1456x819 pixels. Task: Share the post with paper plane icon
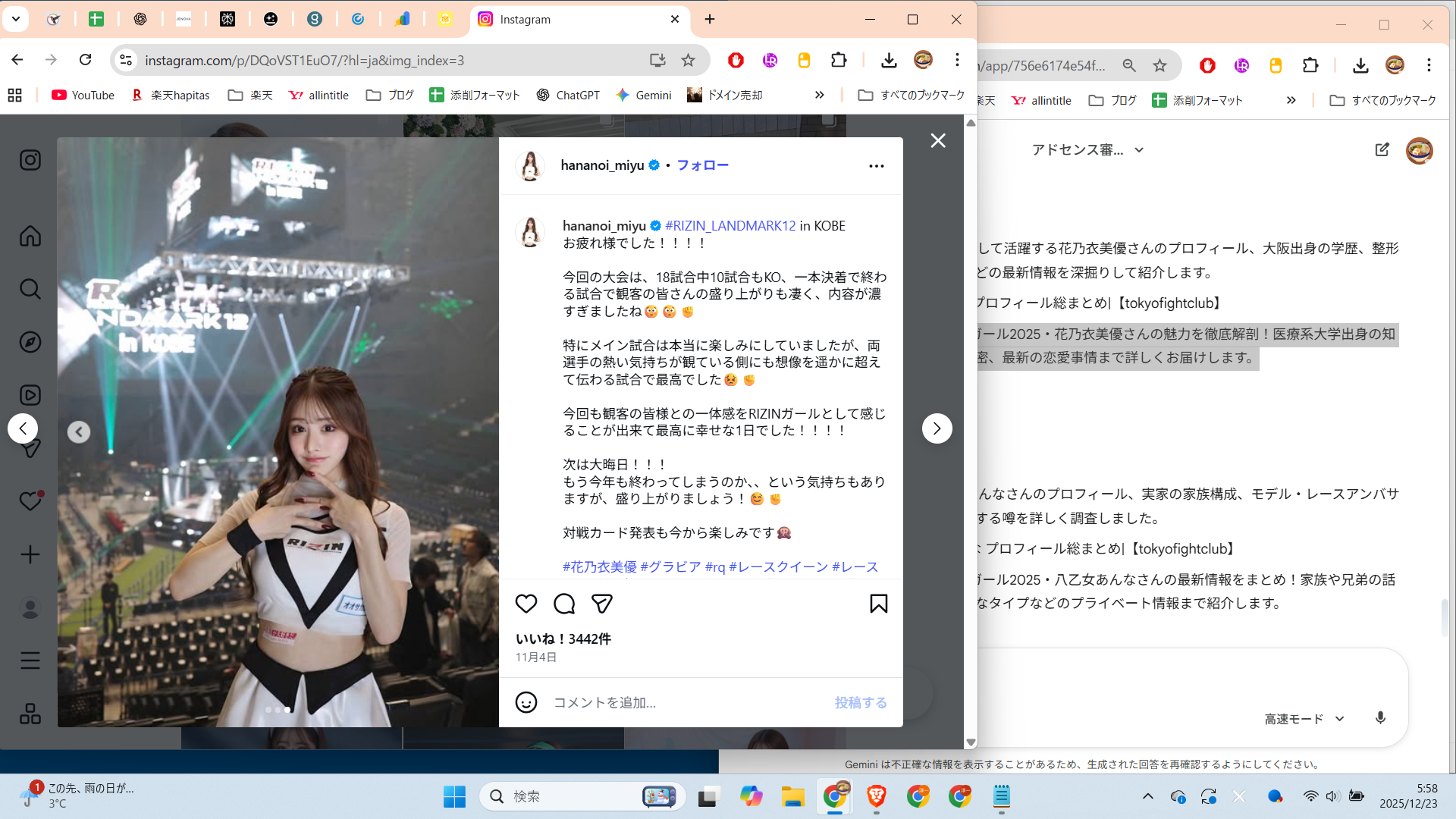pyautogui.click(x=602, y=604)
